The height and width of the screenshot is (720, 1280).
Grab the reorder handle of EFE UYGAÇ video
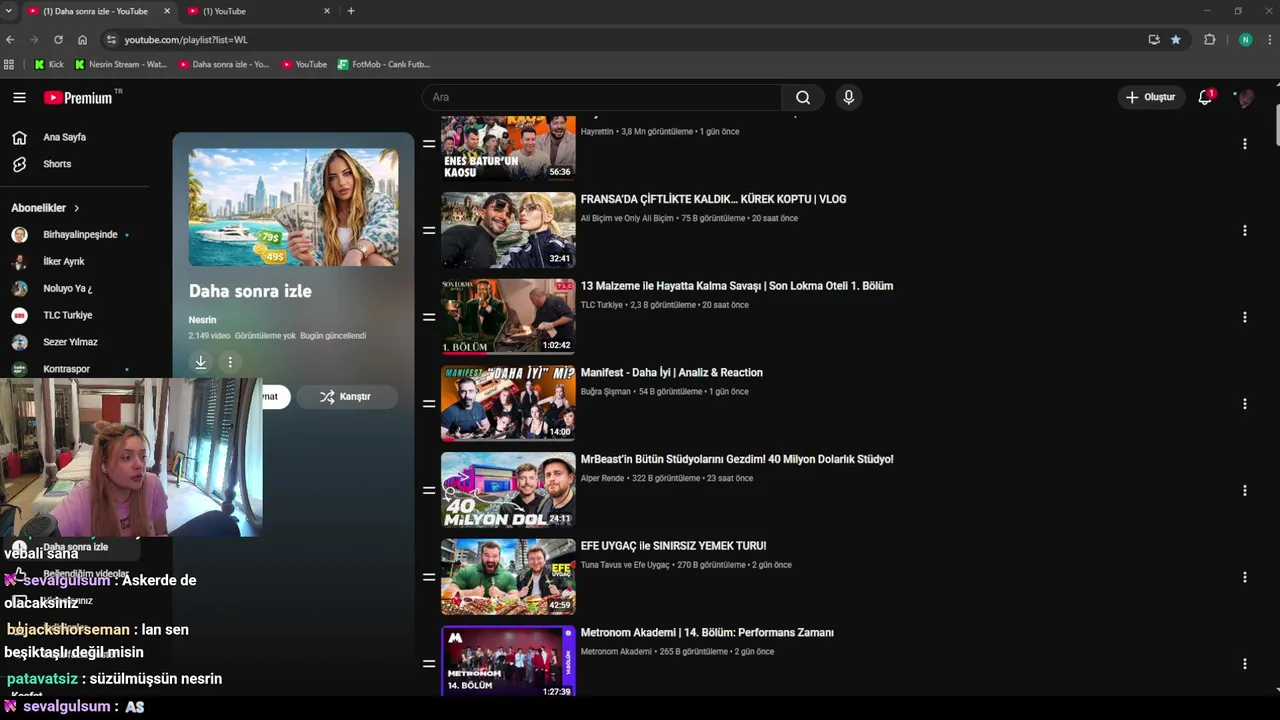pyautogui.click(x=428, y=577)
